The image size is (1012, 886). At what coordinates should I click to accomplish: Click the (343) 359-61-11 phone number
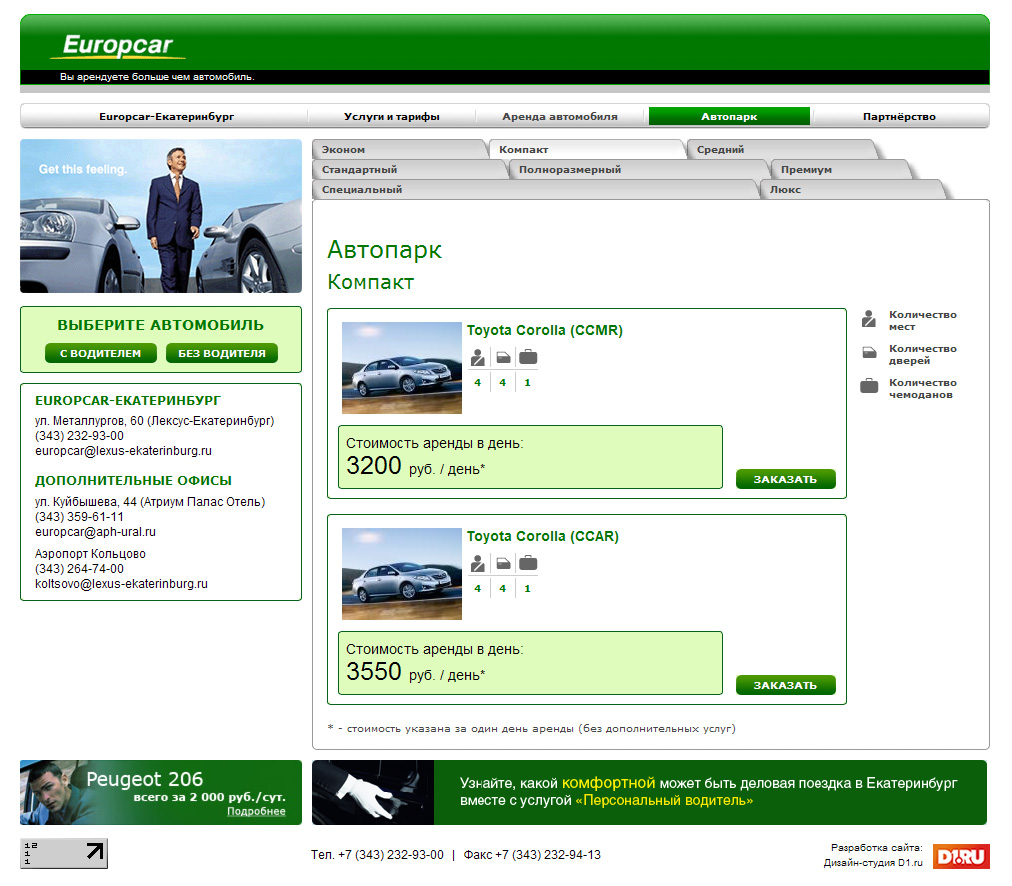(x=79, y=517)
